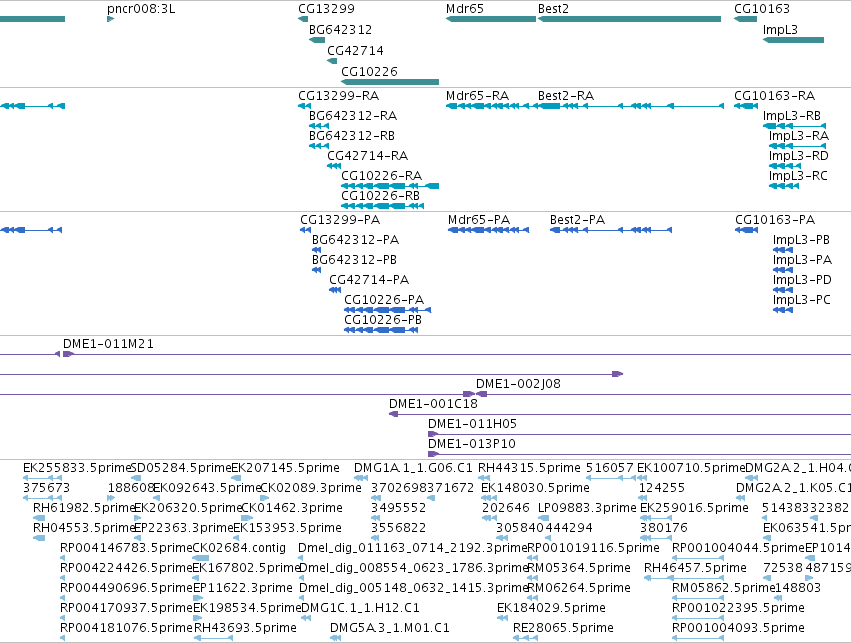Select EST RP001022395.5prime

tap(698, 619)
